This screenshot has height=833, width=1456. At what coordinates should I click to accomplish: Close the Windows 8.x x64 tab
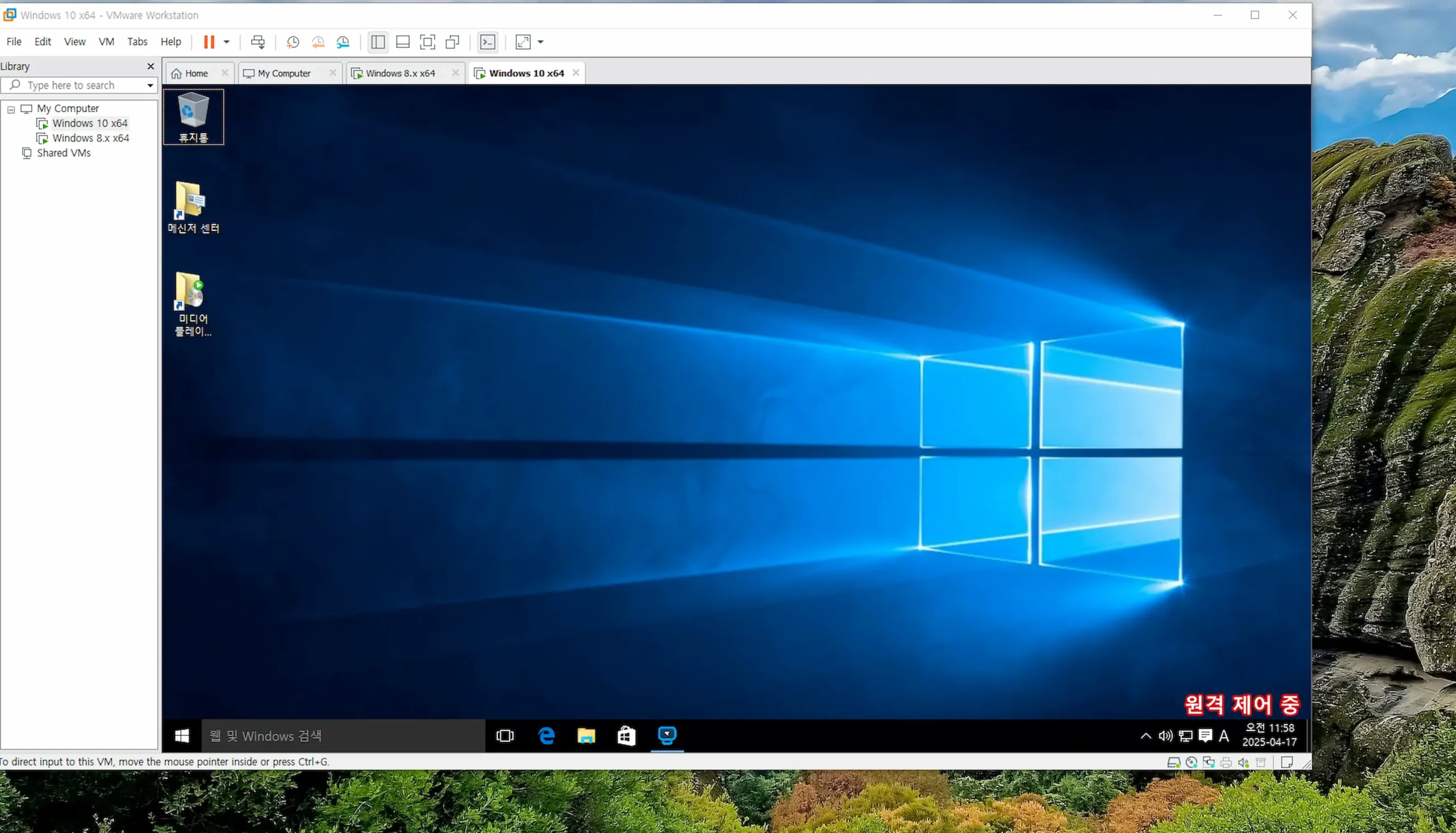[456, 73]
